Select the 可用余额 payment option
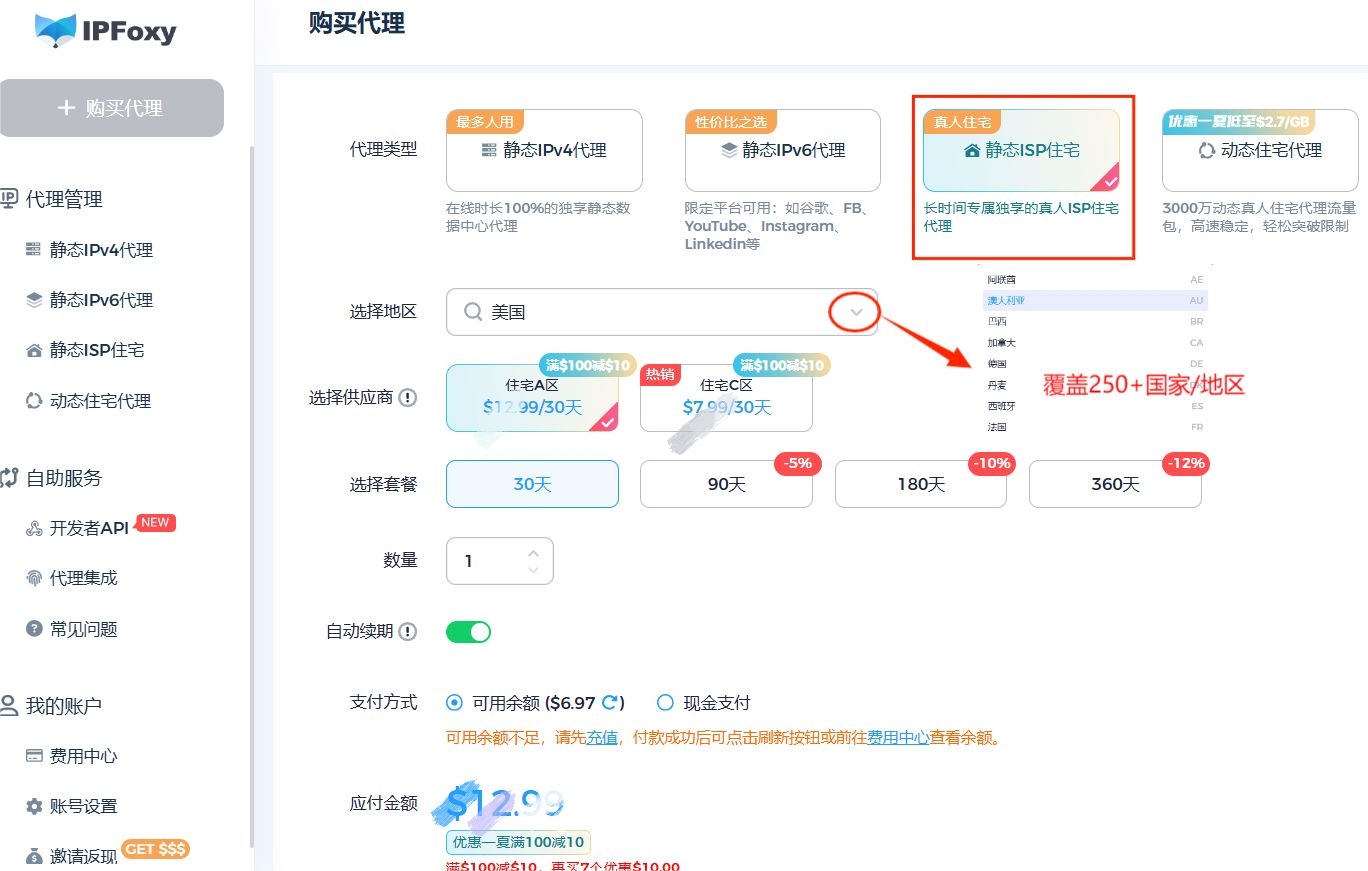Viewport: 1368px width, 871px height. click(453, 703)
